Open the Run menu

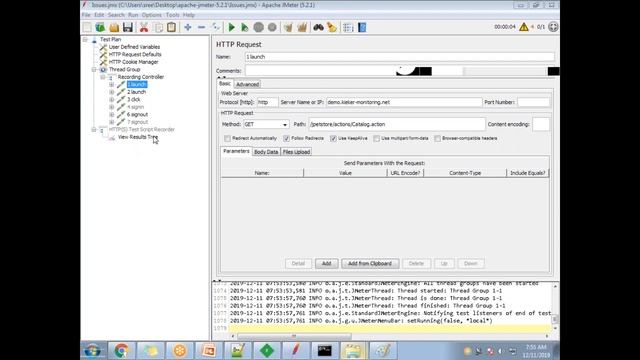133,15
